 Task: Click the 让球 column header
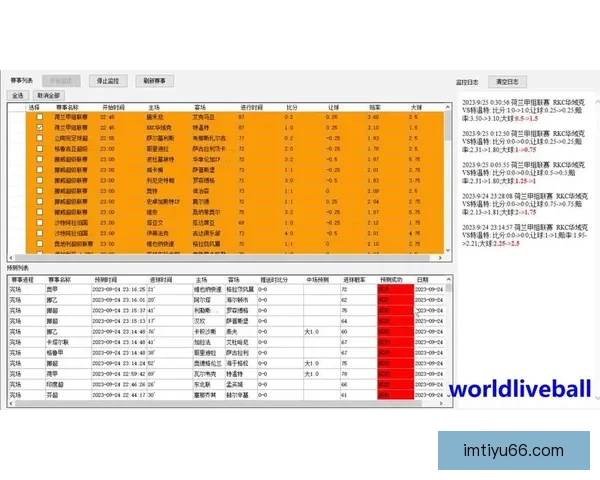(334, 108)
